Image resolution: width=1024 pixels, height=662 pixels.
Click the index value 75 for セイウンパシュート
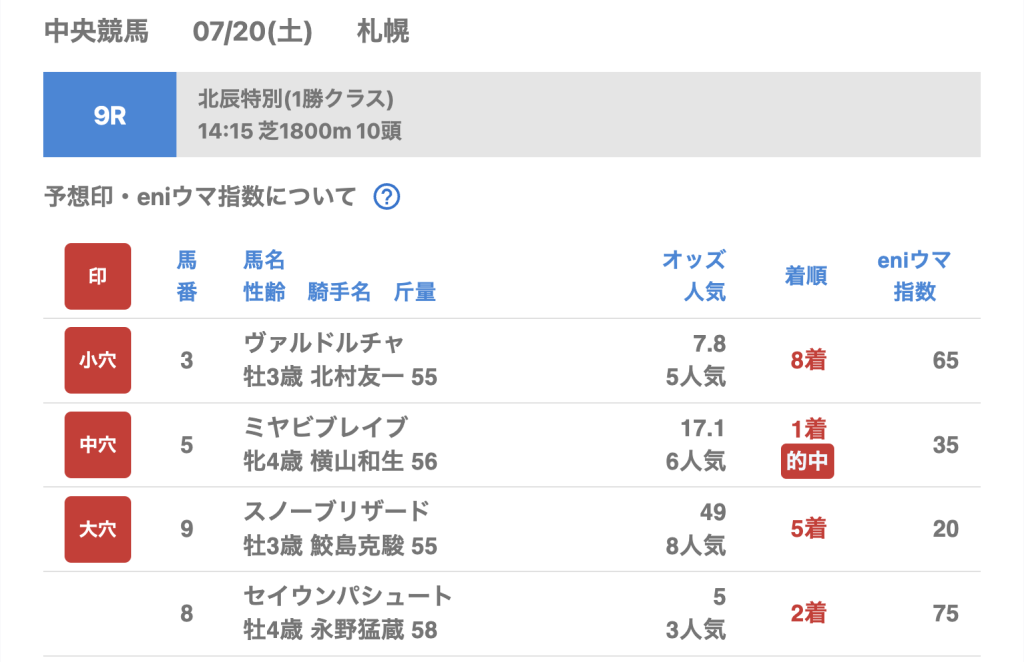pos(945,614)
